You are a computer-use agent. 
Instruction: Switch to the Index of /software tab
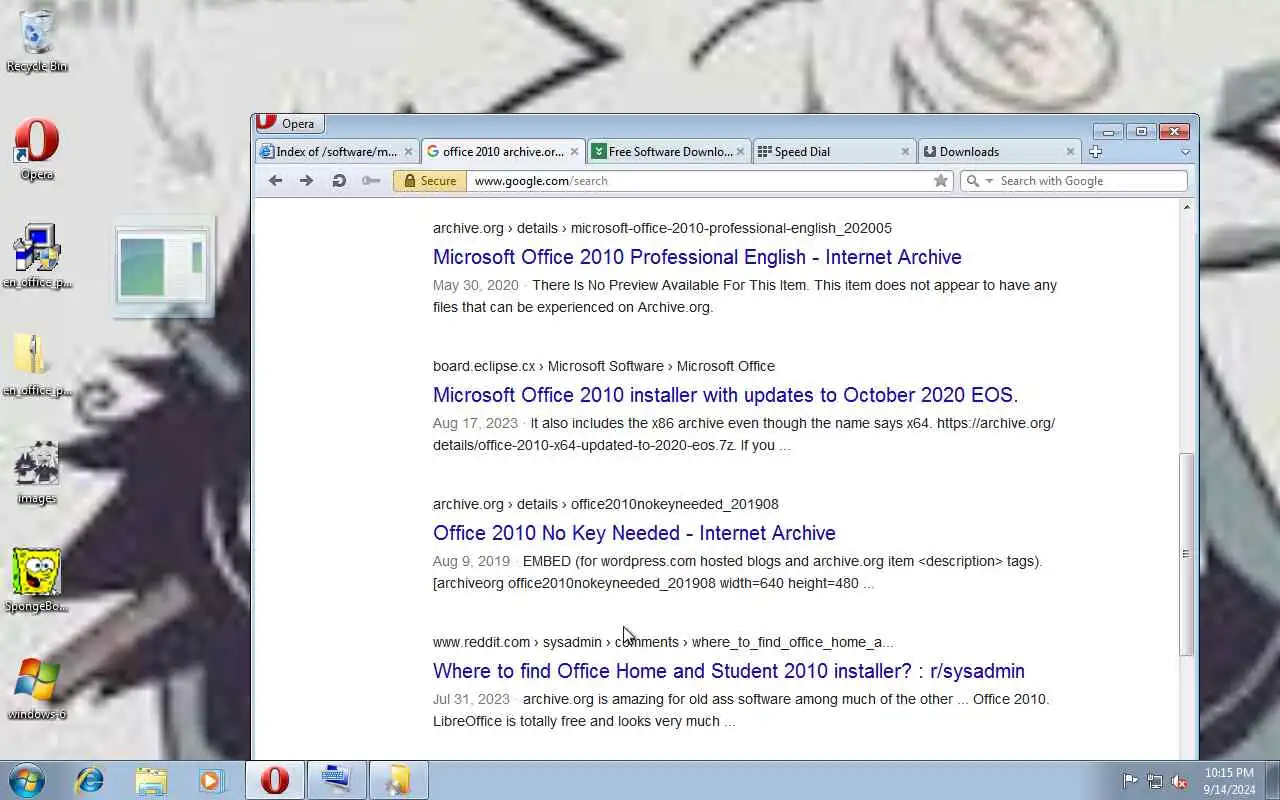[x=336, y=152]
